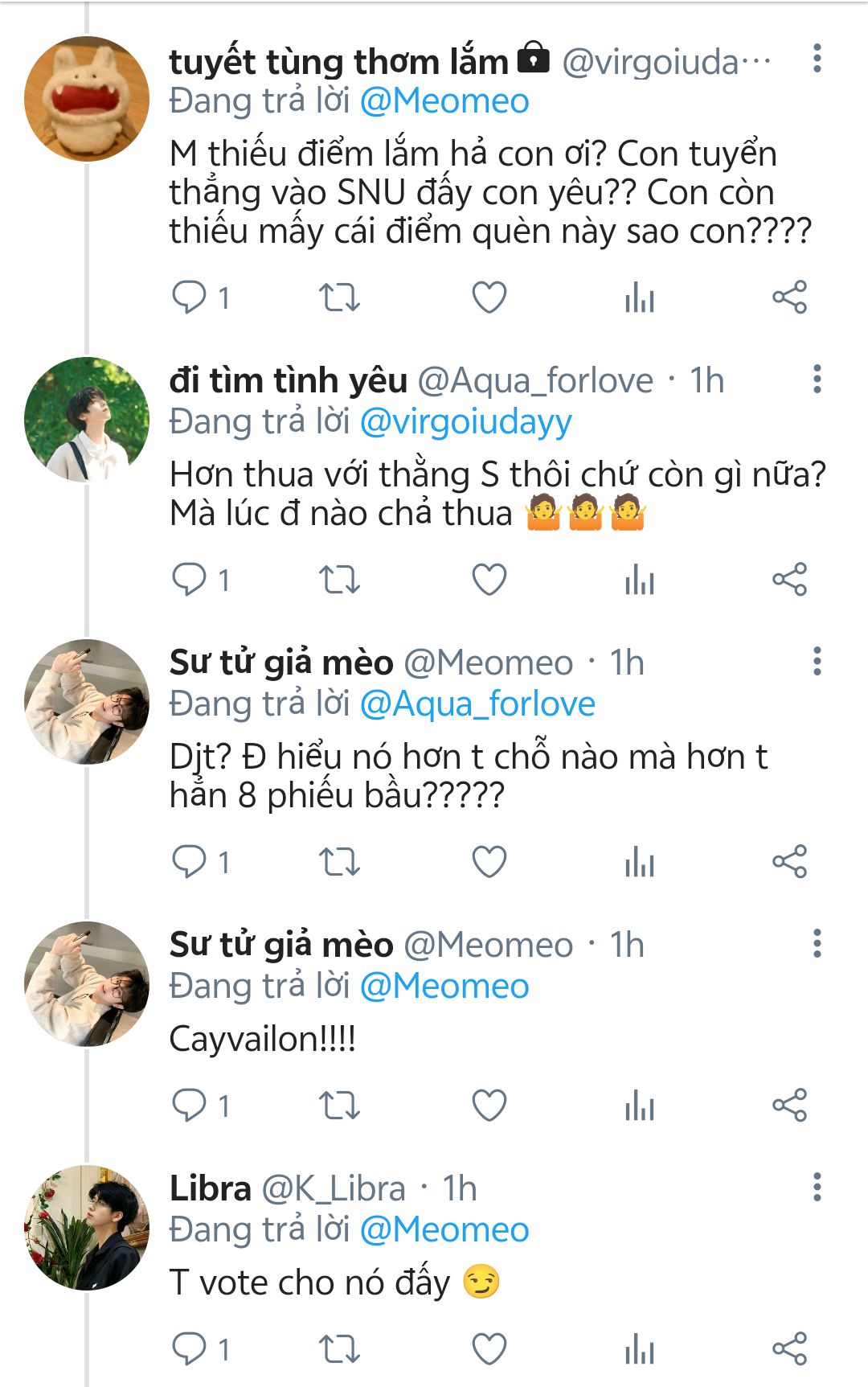Like Libra's tweet about voting
Screen dimensions: 868x1387
point(489,1348)
